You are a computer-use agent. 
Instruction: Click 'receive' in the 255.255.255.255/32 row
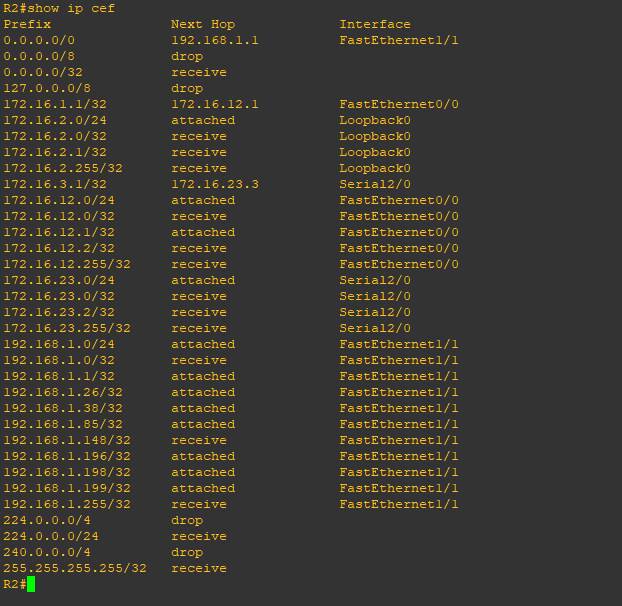pos(199,568)
